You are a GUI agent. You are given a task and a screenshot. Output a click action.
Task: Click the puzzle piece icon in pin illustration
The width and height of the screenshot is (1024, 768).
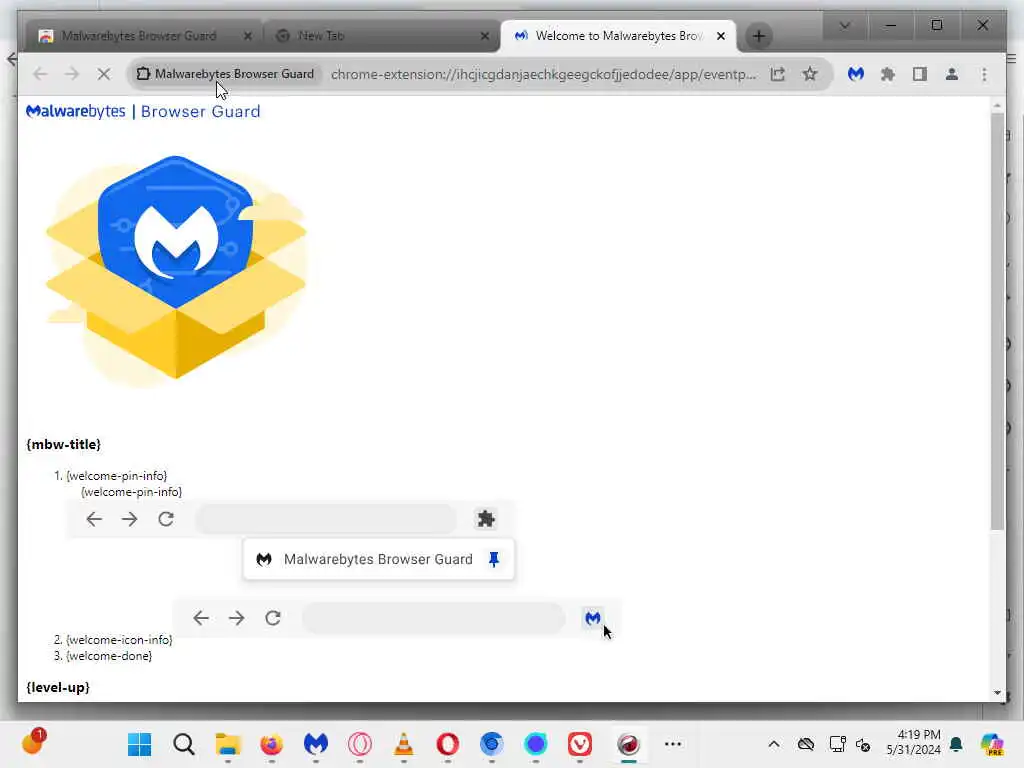coord(486,519)
